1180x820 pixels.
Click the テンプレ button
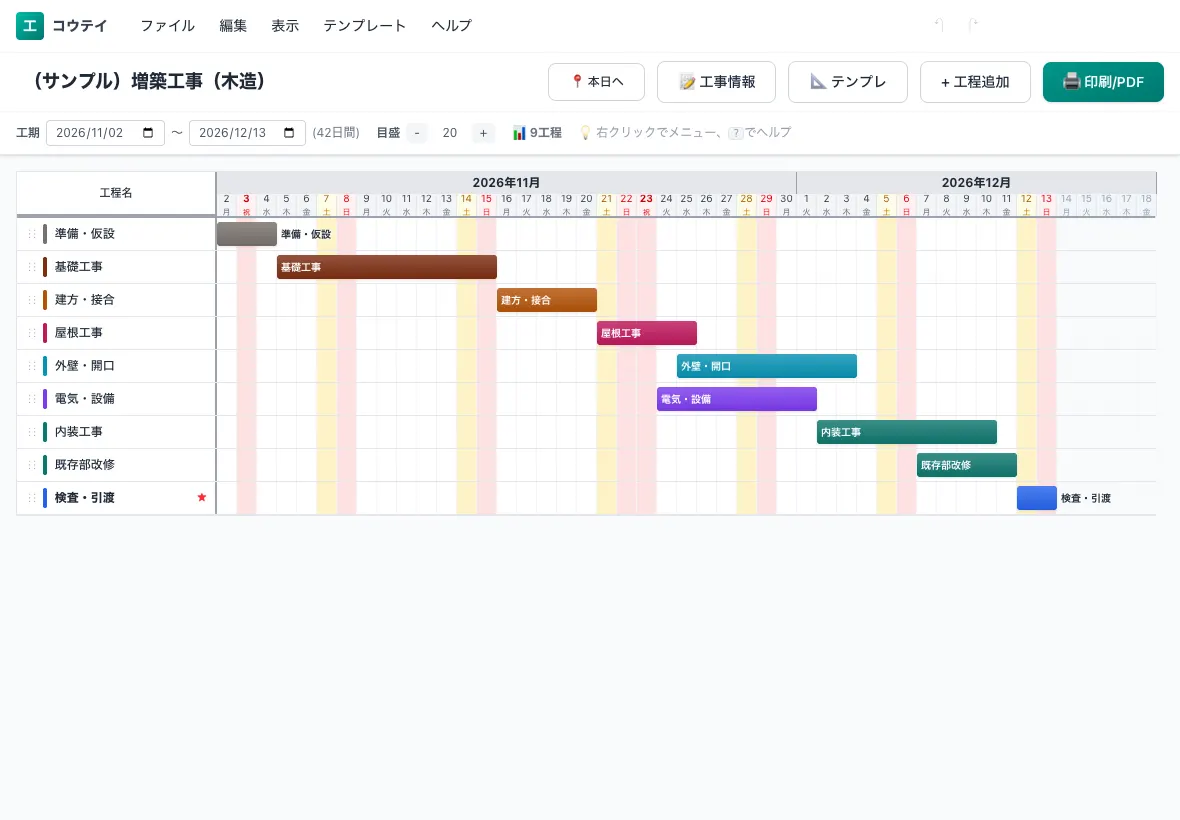click(848, 81)
